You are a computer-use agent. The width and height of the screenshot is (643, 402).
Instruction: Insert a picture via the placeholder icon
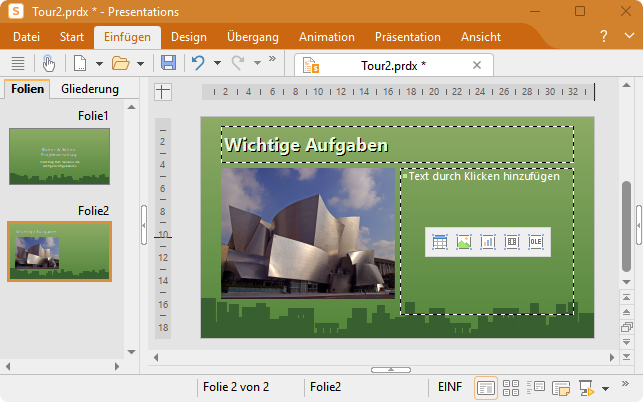463,241
